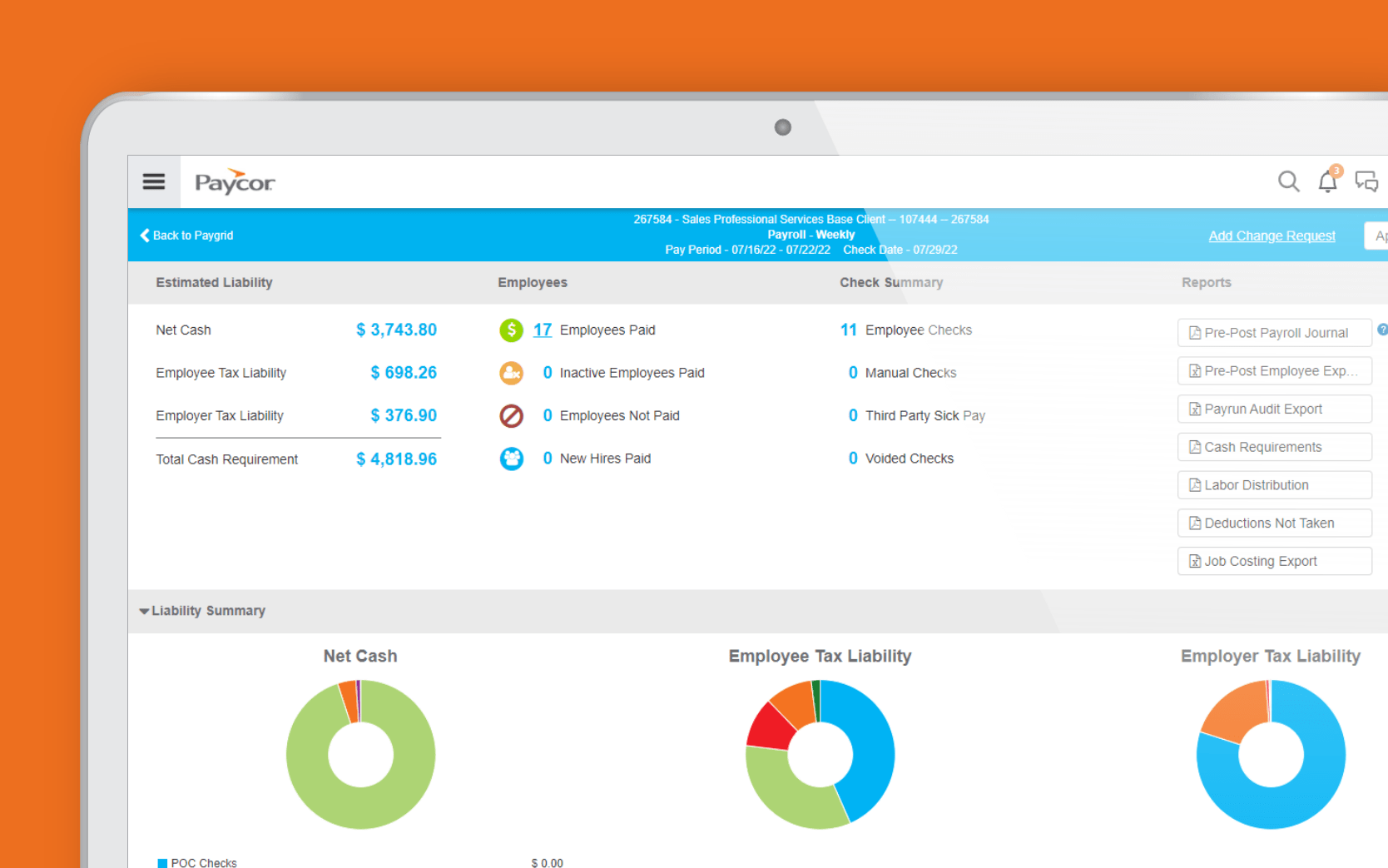The image size is (1388, 868).
Task: Open the chat messages icon
Action: coord(1366,181)
